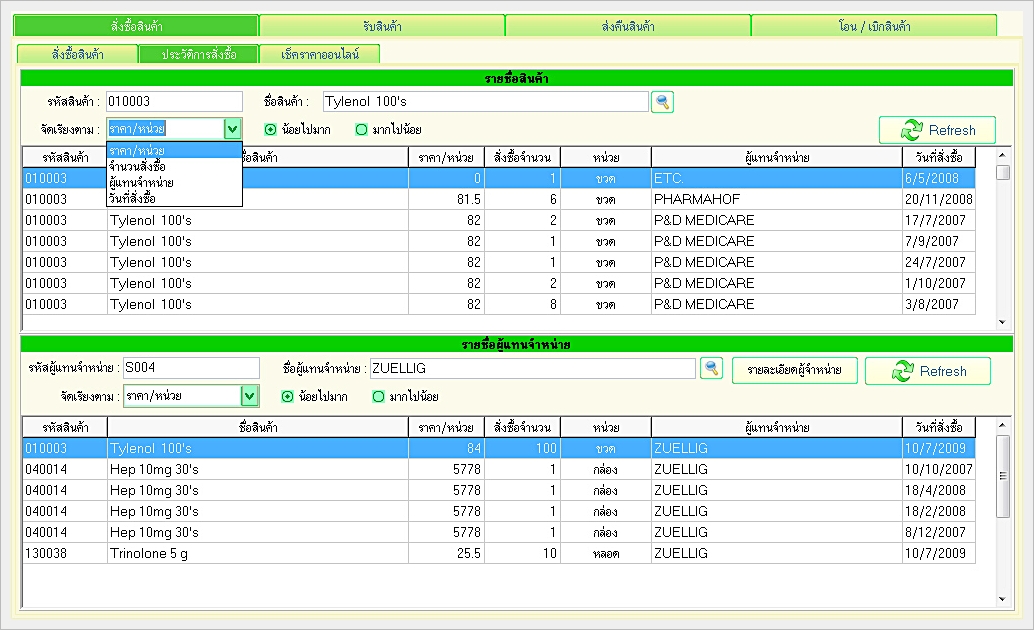
Task: Select the Hep 10mg 30's row dated 10/10/2007
Action: [x=499, y=469]
